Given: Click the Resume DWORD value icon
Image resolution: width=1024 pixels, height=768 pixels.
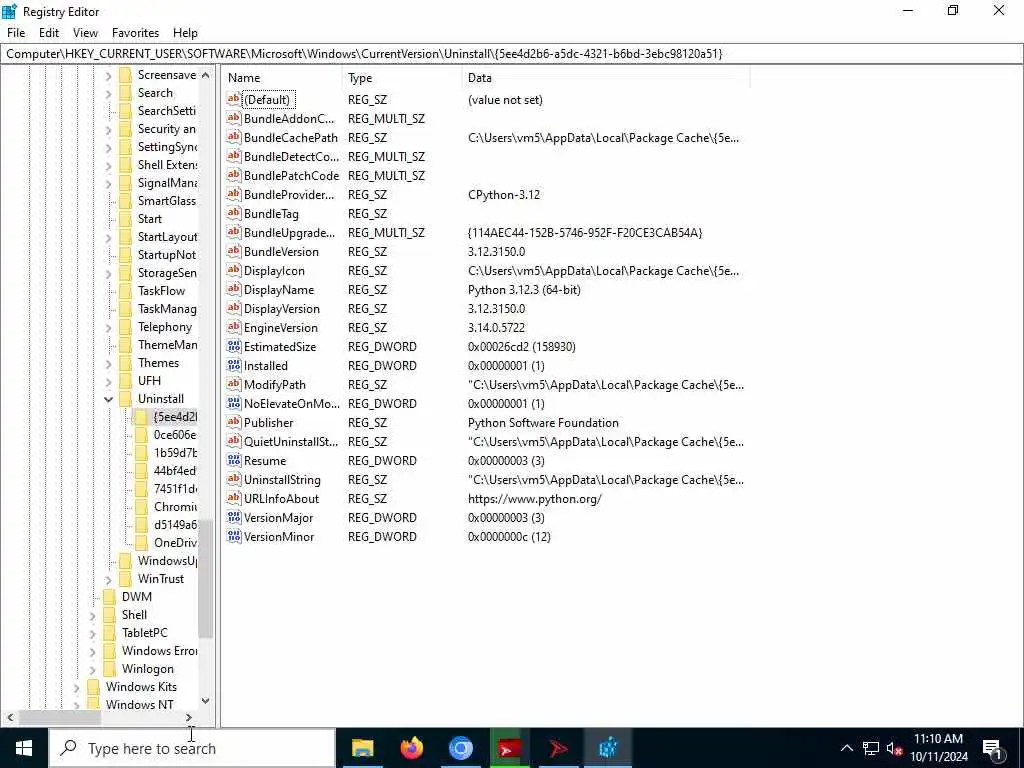Looking at the screenshot, I should click(x=234, y=460).
